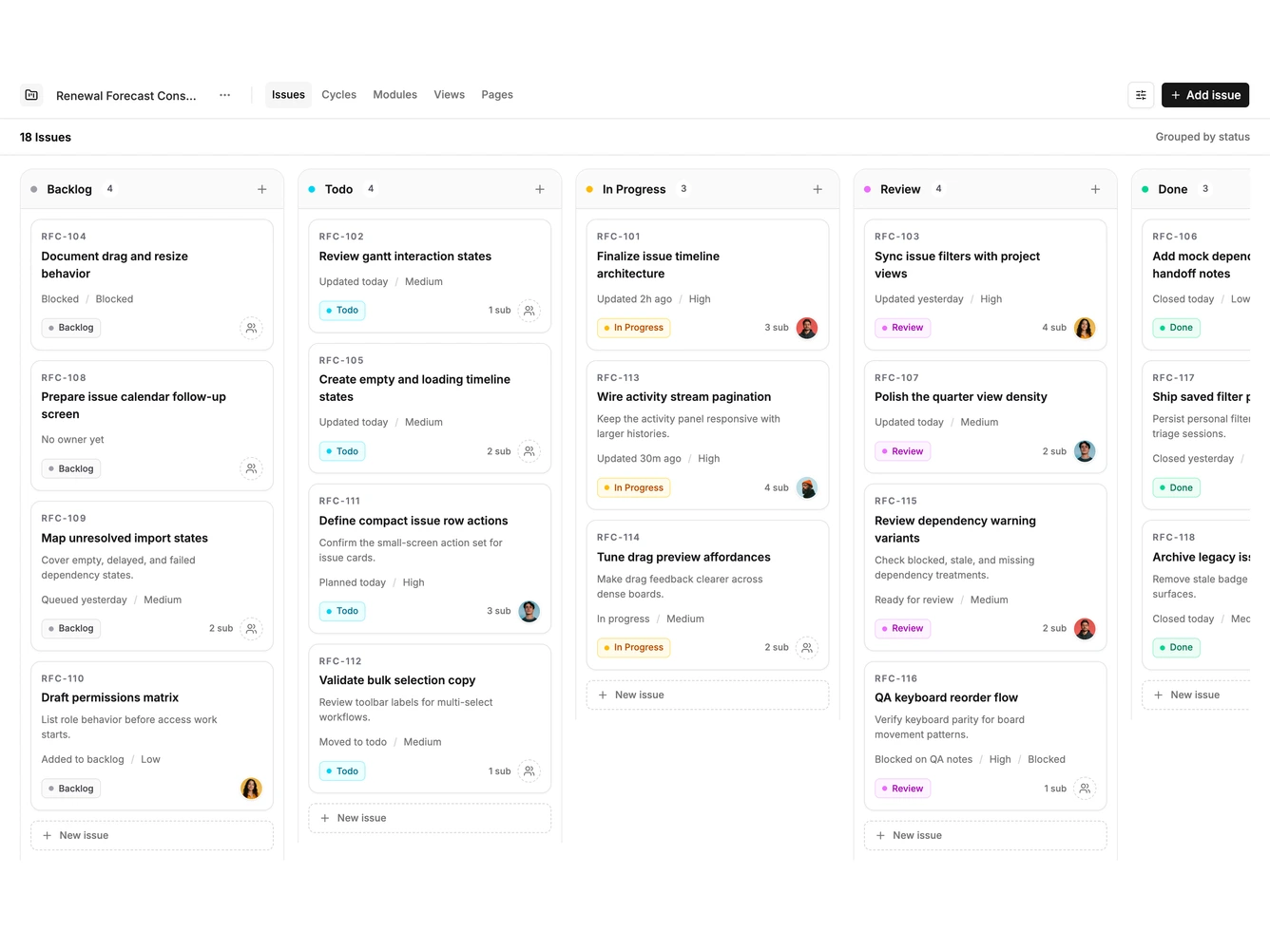Open Todo status badge on RFC-111
The image size is (1270, 952).
tap(342, 611)
